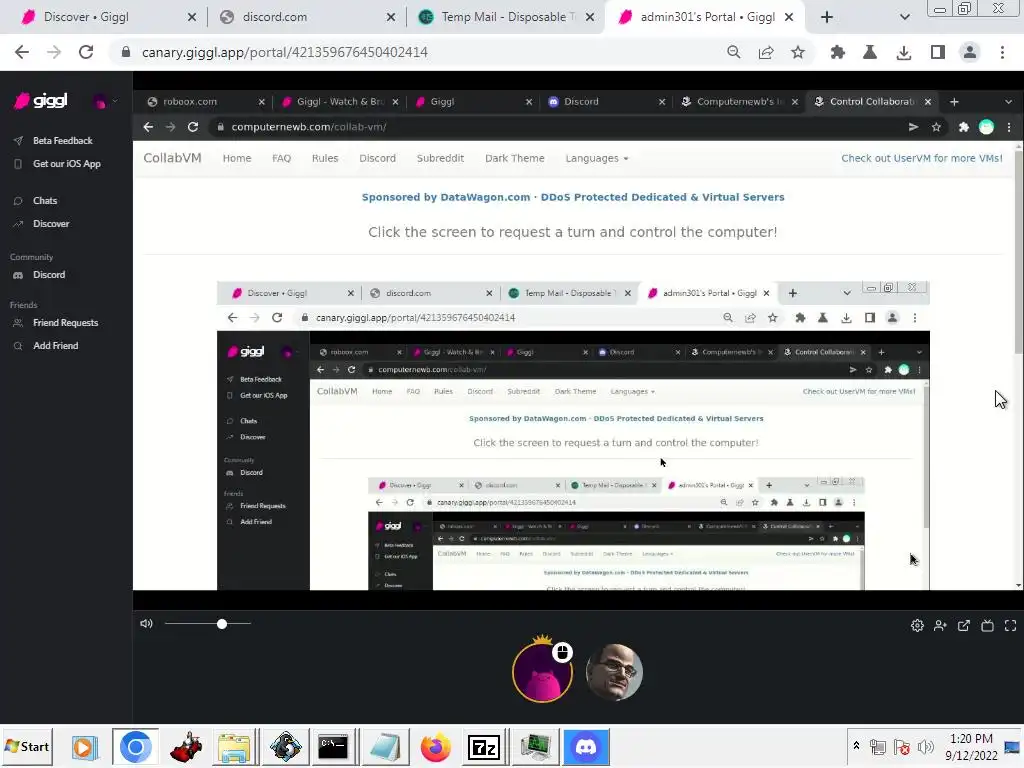Open a new tab in outer browser

coord(827,17)
